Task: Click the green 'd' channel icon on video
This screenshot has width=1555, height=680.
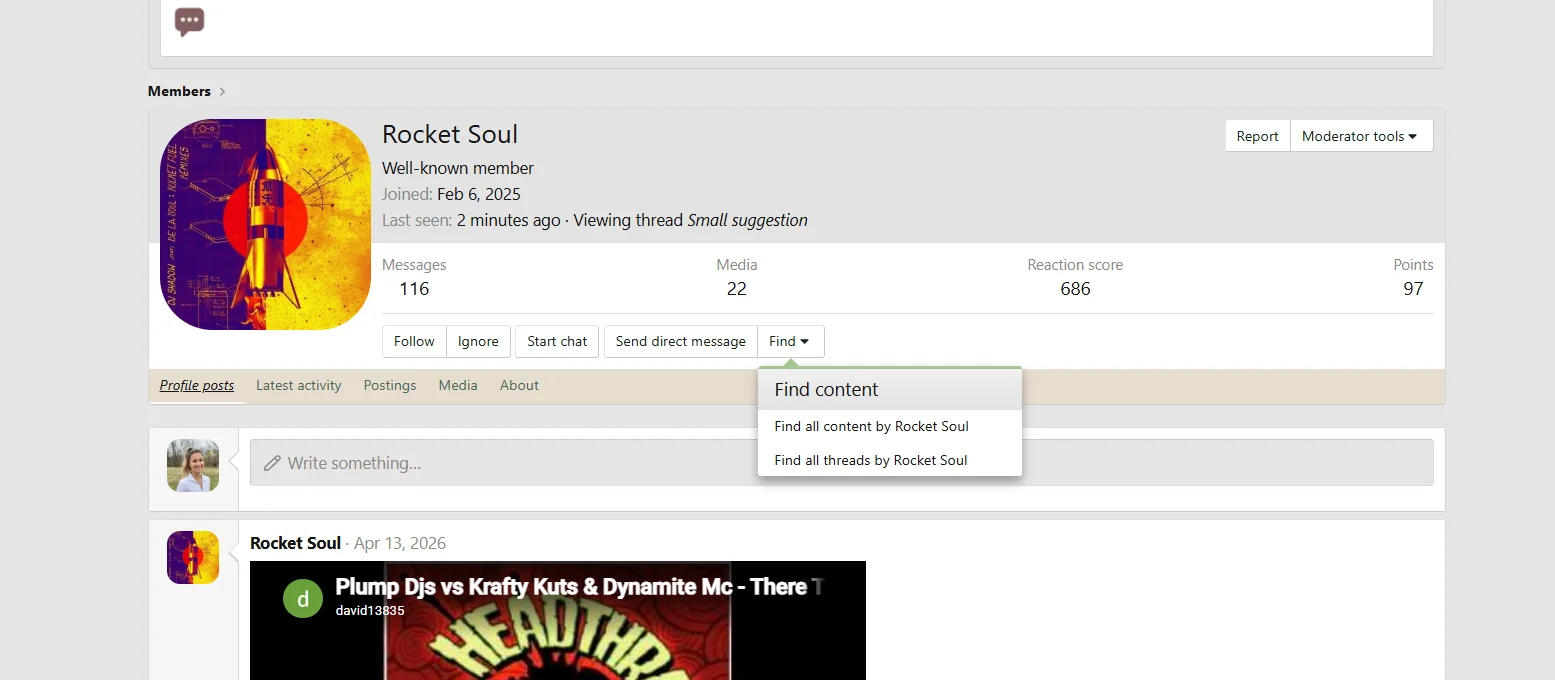Action: coord(303,598)
